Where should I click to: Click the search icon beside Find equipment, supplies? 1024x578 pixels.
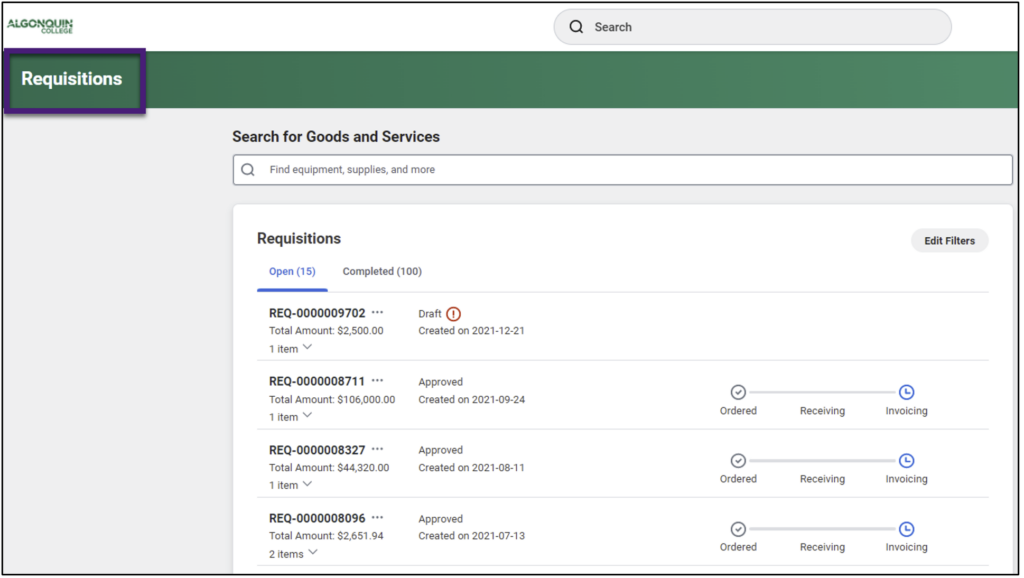tap(247, 169)
